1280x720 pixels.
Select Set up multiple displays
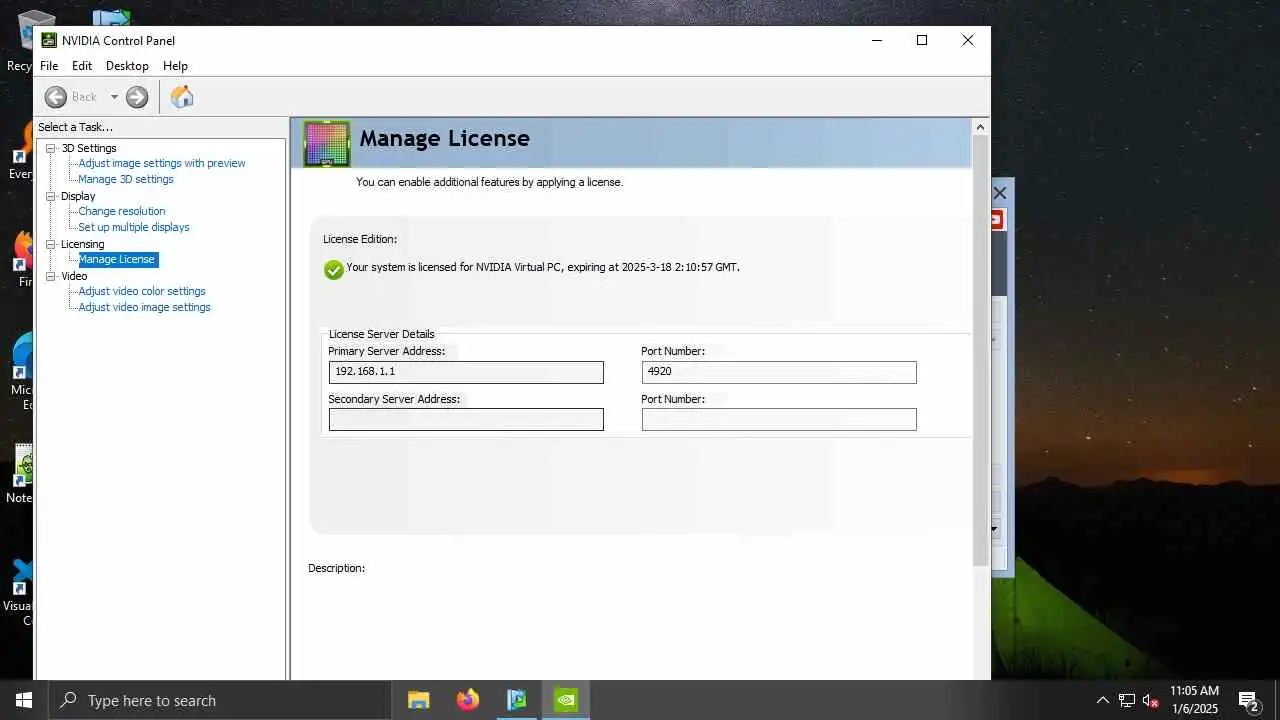(x=134, y=227)
